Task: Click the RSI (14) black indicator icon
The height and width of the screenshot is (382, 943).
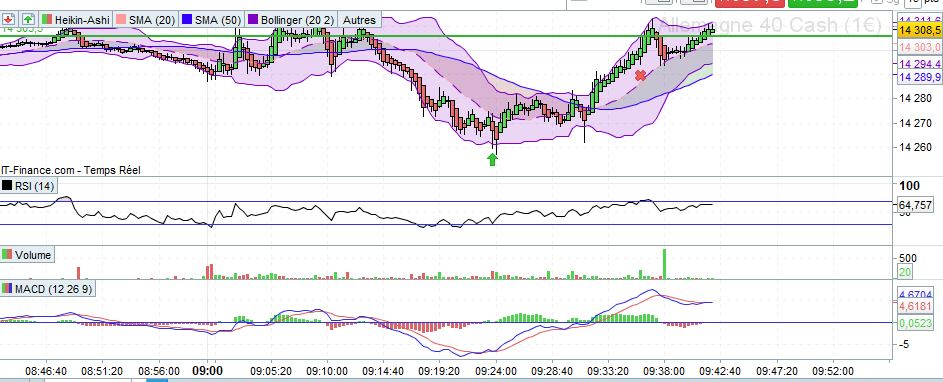Action: (x=7, y=186)
